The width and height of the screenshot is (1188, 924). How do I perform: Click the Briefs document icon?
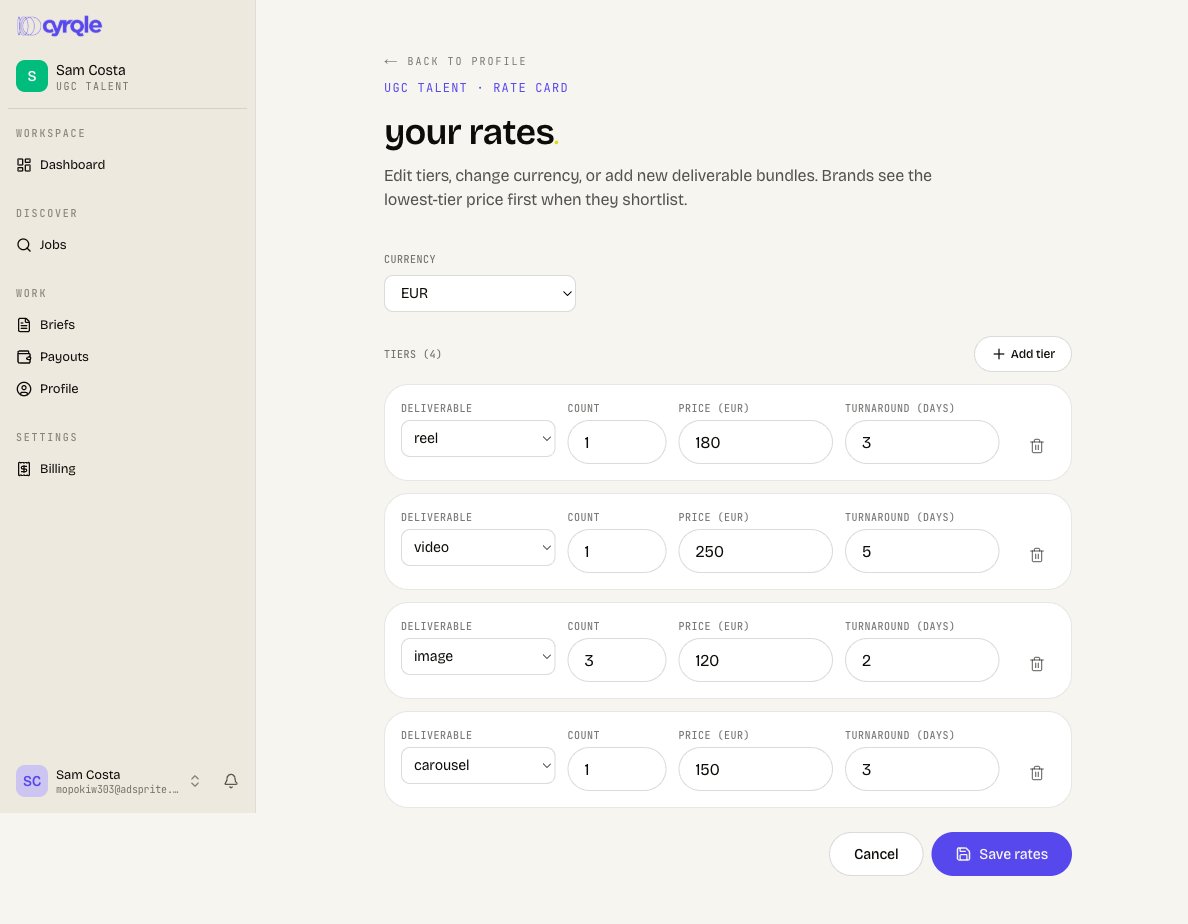pos(24,325)
